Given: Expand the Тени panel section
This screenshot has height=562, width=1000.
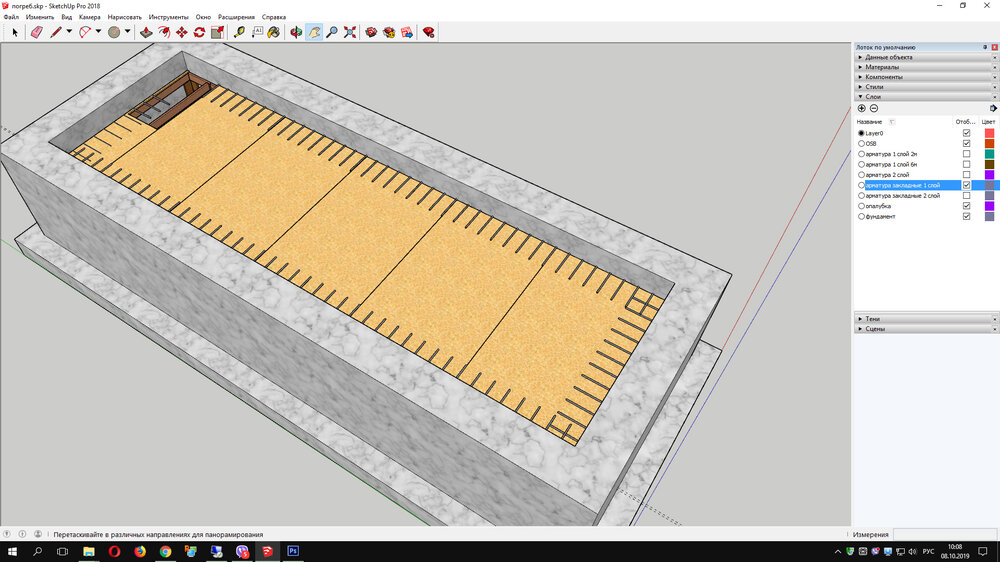Looking at the screenshot, I should [x=874, y=318].
